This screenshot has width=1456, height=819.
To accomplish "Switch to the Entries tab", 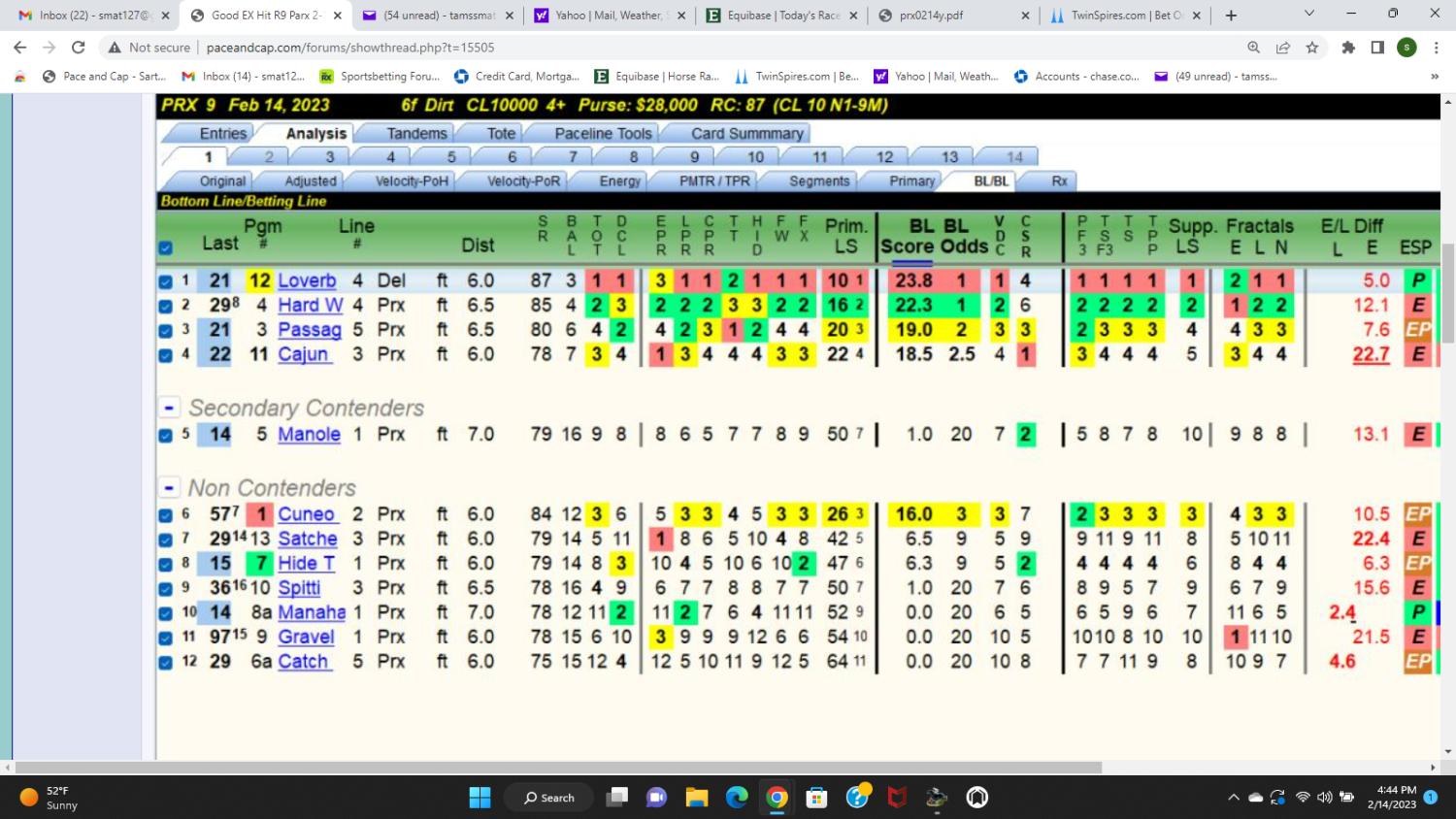I will [x=222, y=133].
